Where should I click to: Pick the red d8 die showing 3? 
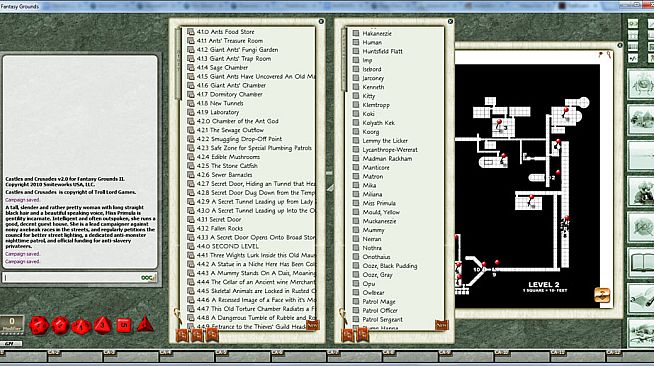[x=103, y=325]
